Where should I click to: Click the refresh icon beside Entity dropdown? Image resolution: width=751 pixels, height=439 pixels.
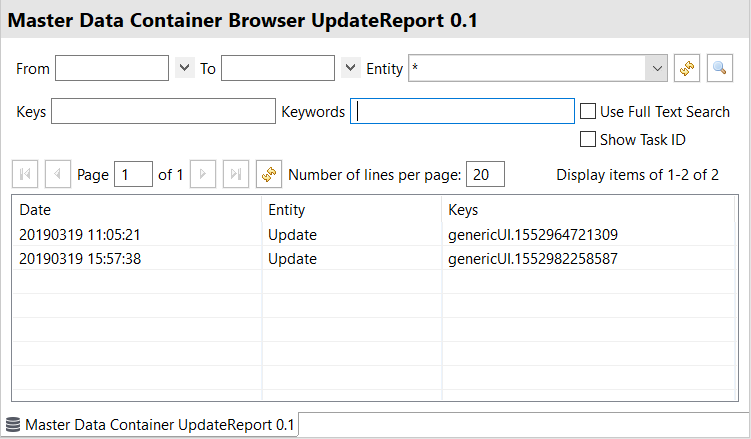[x=686, y=68]
